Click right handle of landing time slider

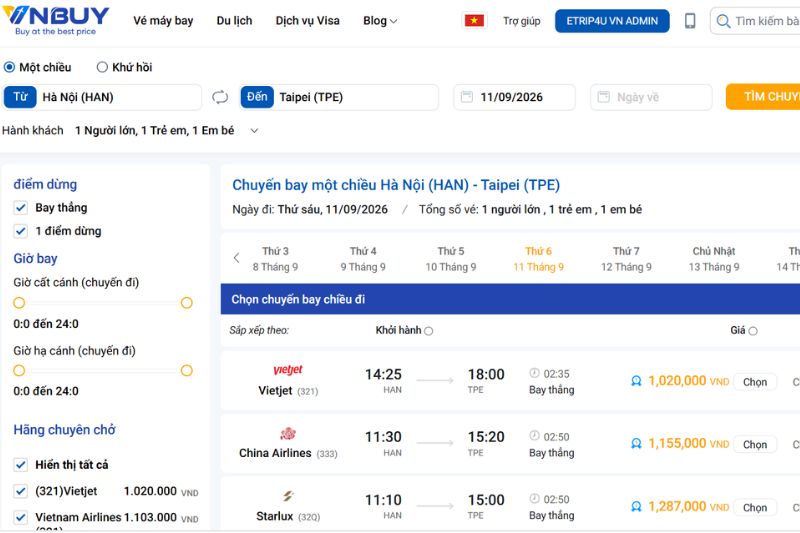pyautogui.click(x=187, y=370)
